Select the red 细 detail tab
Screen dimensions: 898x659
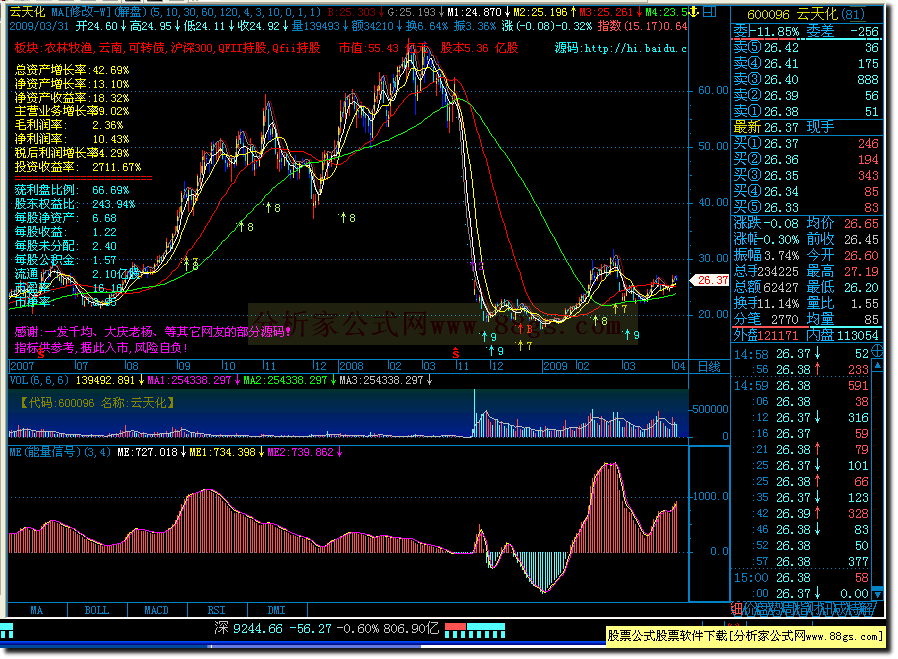point(737,610)
